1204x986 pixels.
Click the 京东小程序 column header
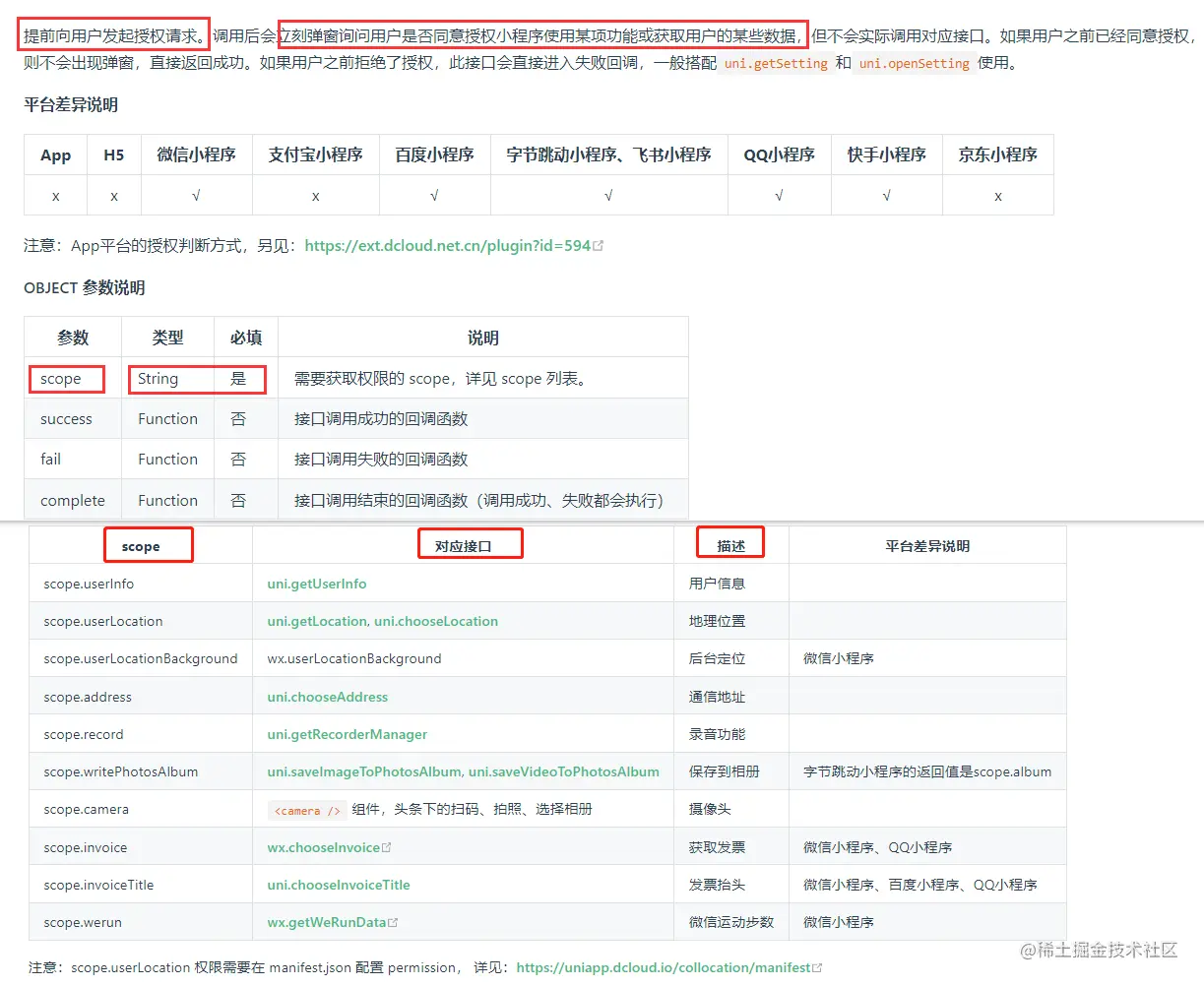click(998, 155)
